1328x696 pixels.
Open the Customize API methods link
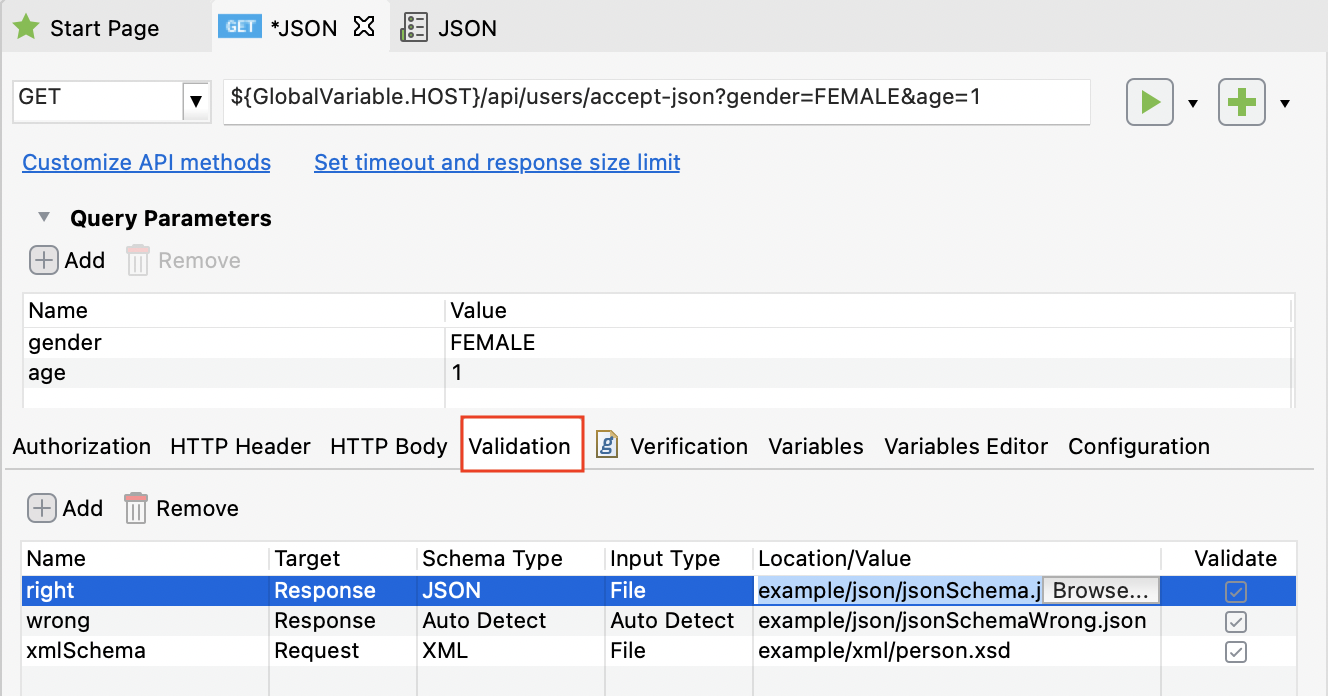click(146, 162)
